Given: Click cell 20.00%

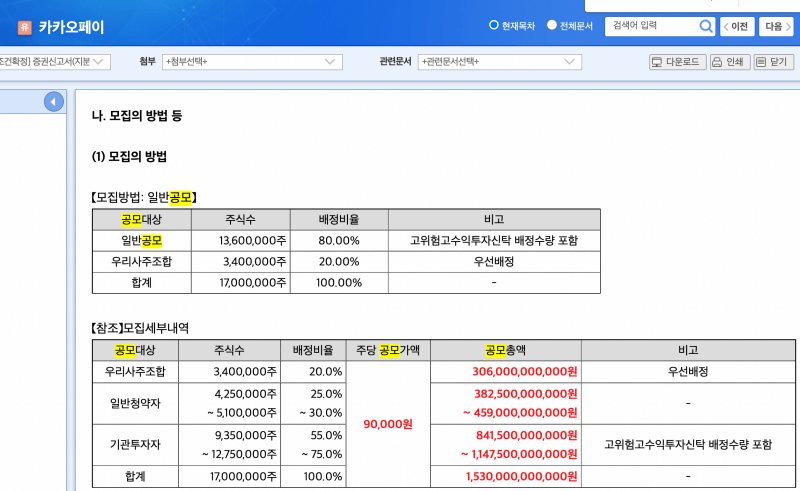Looking at the screenshot, I should 339,262.
